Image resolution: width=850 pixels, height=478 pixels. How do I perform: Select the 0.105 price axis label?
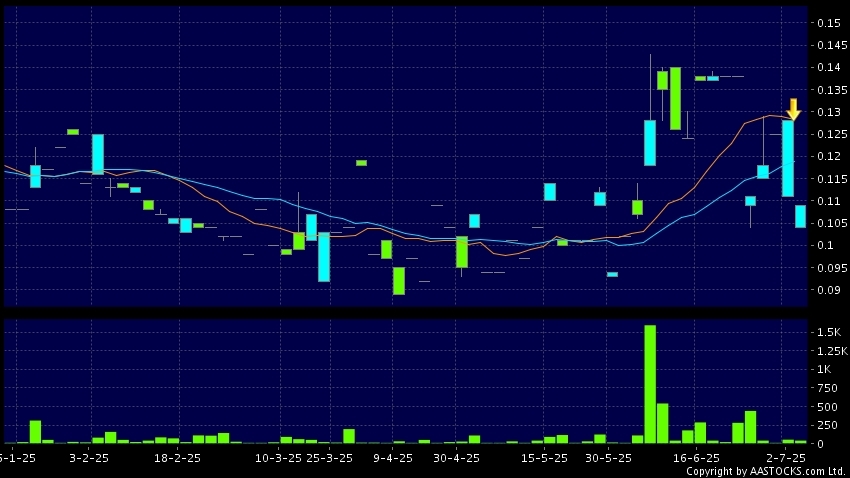click(832, 223)
